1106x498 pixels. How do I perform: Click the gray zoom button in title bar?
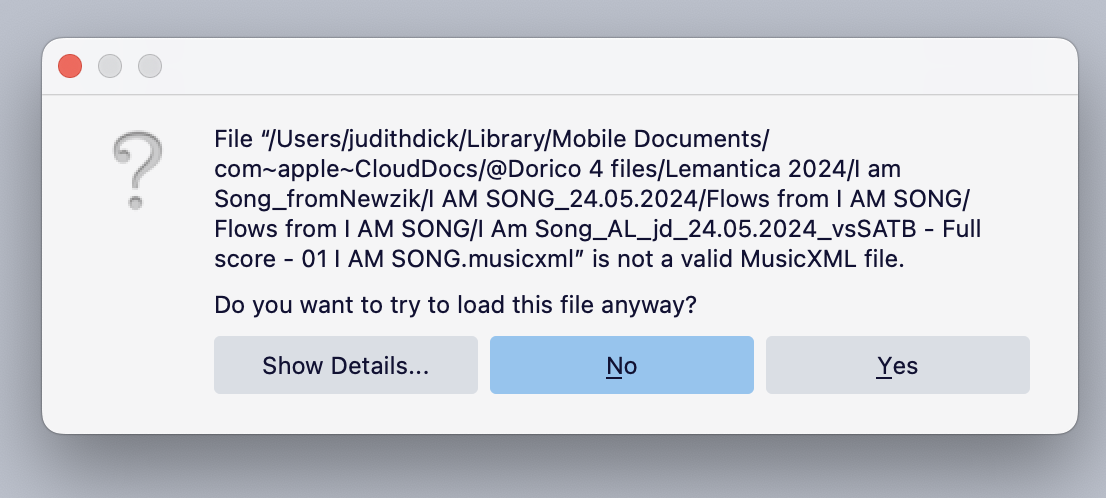(150, 66)
